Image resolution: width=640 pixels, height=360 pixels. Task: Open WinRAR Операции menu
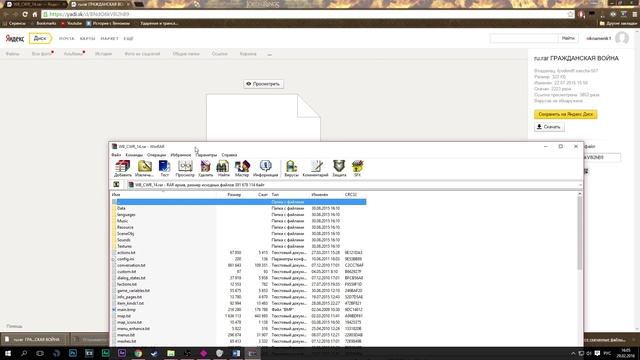pyautogui.click(x=157, y=155)
